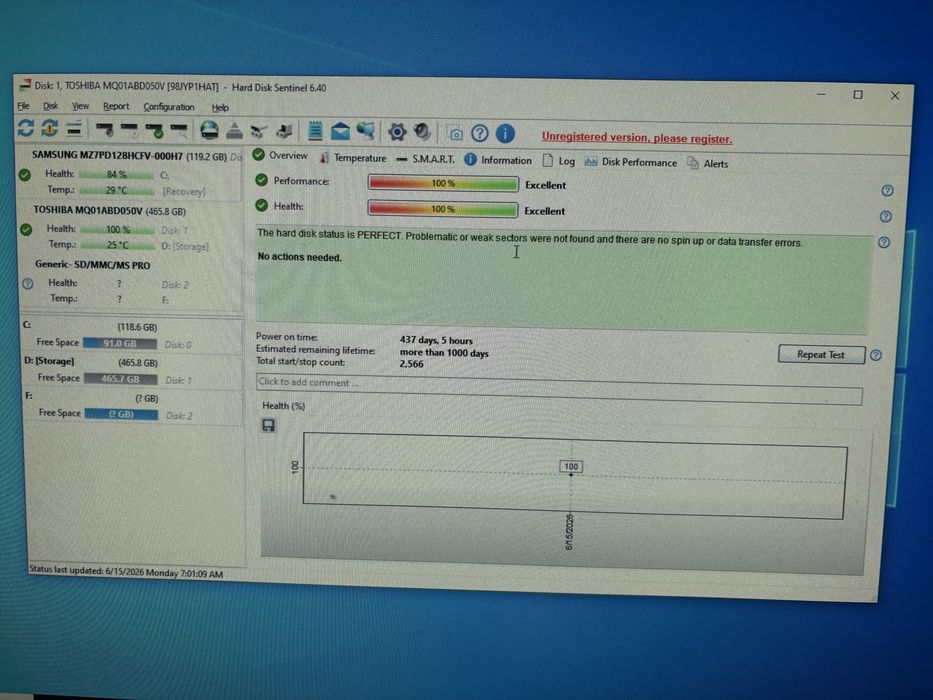Image resolution: width=933 pixels, height=700 pixels.
Task: Click the second disk test toolbar icon
Action: pyautogui.click(x=129, y=129)
